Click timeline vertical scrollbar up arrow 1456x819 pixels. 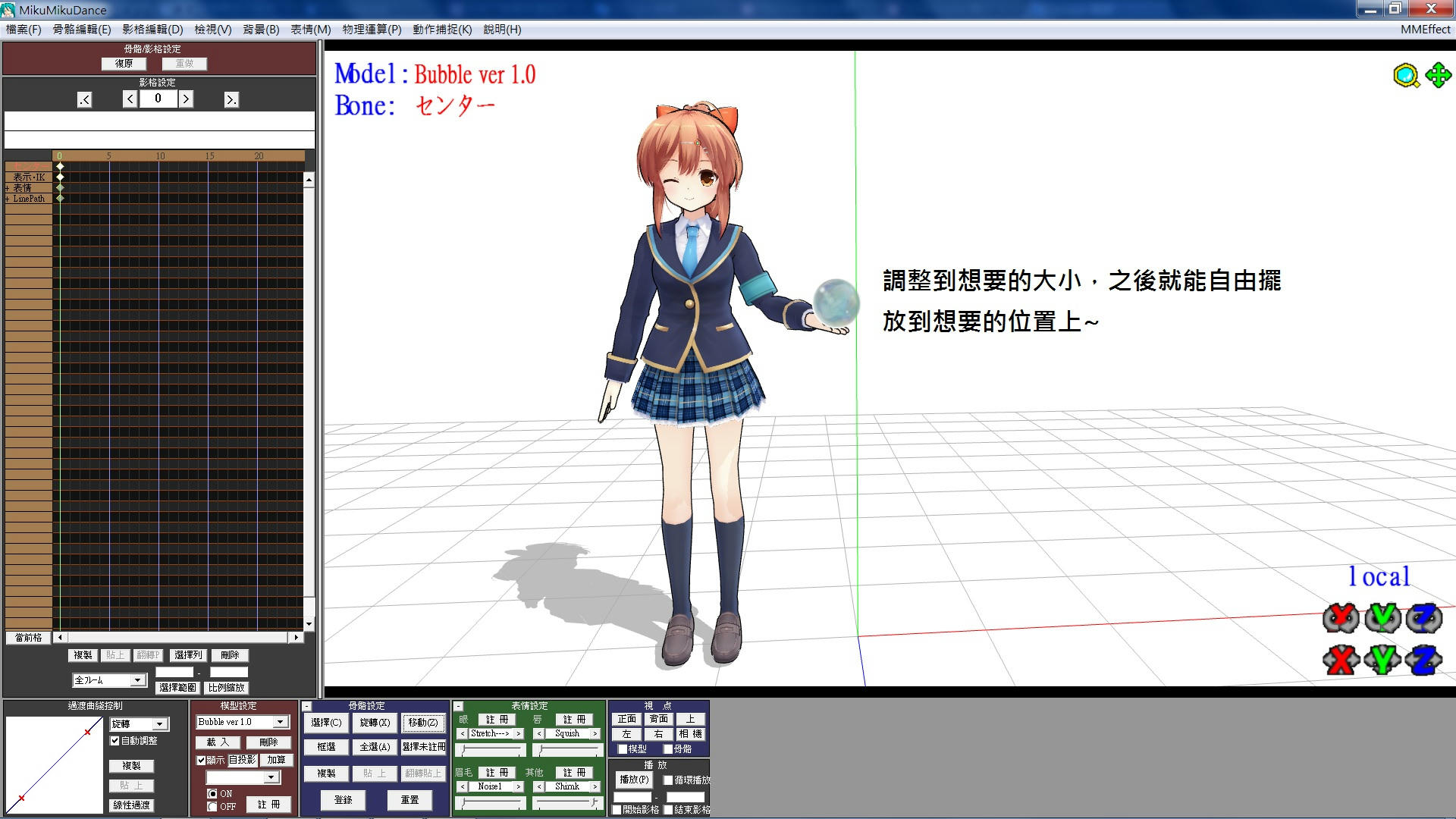coord(309,180)
